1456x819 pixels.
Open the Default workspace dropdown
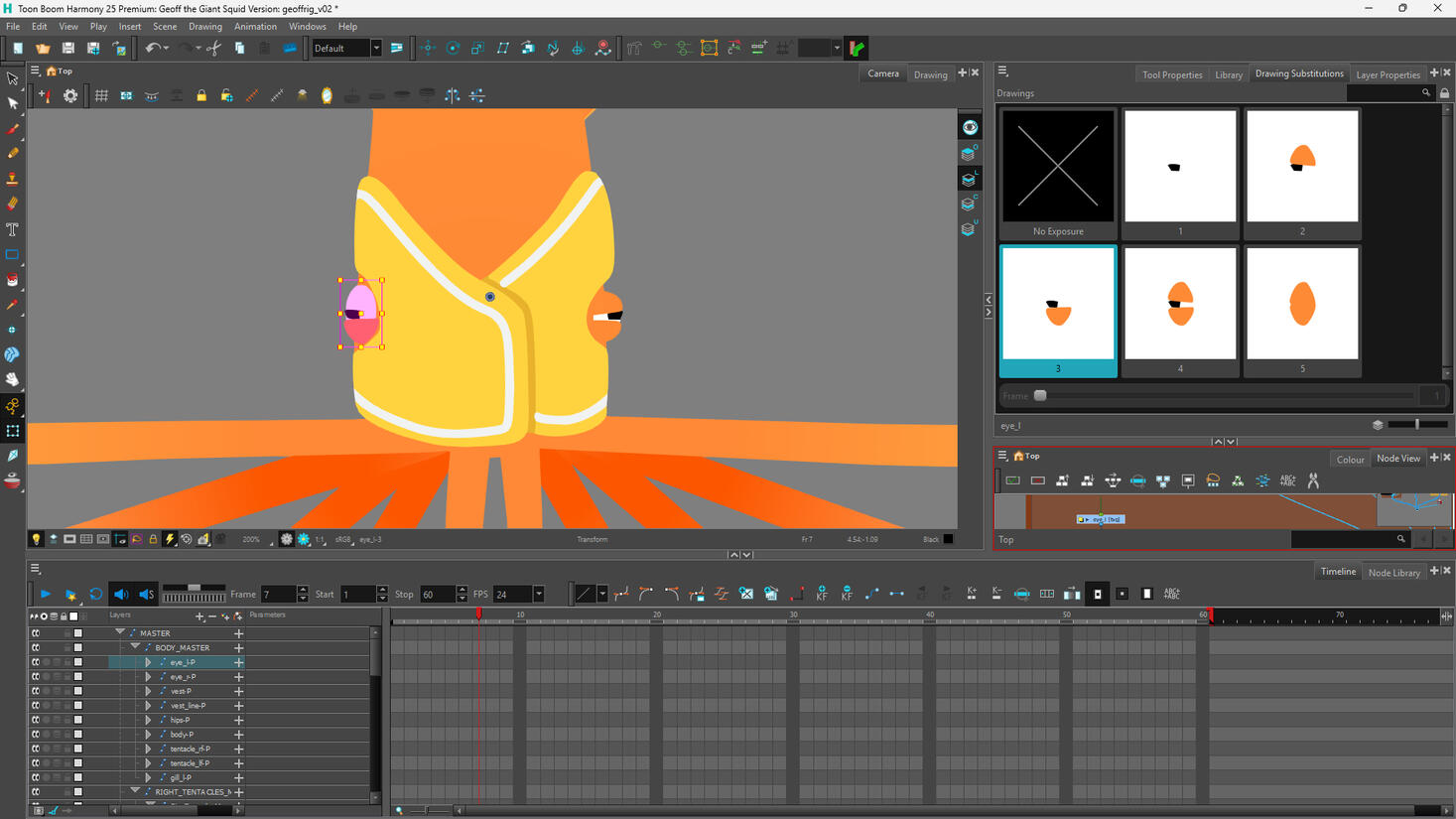click(346, 48)
